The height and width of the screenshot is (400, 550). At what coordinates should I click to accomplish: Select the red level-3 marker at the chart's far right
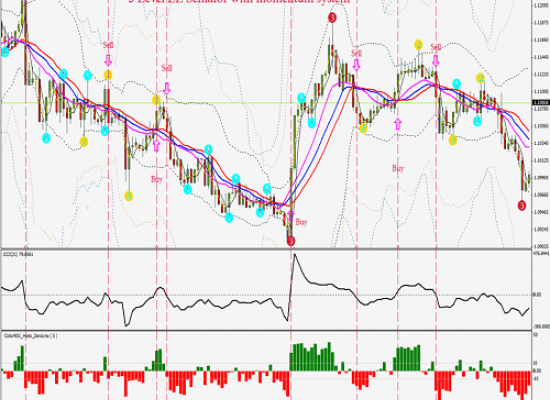522,205
